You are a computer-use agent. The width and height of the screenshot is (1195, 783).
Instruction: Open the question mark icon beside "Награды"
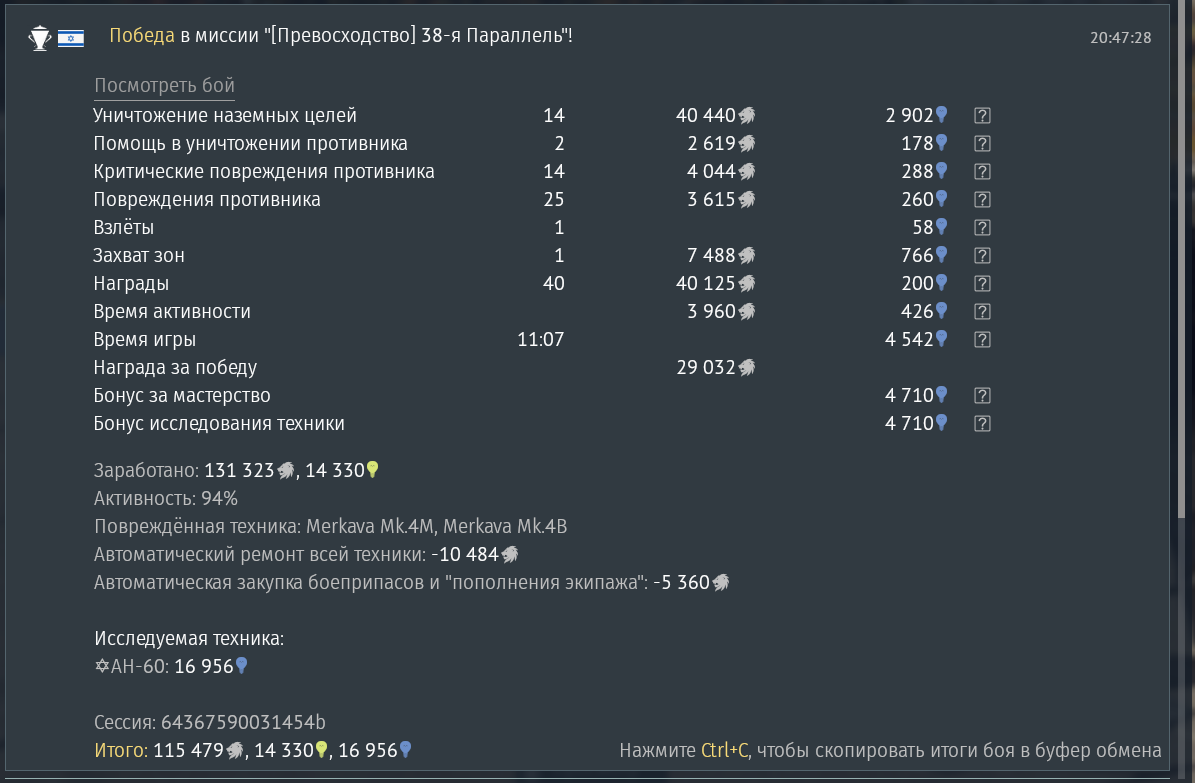point(982,284)
